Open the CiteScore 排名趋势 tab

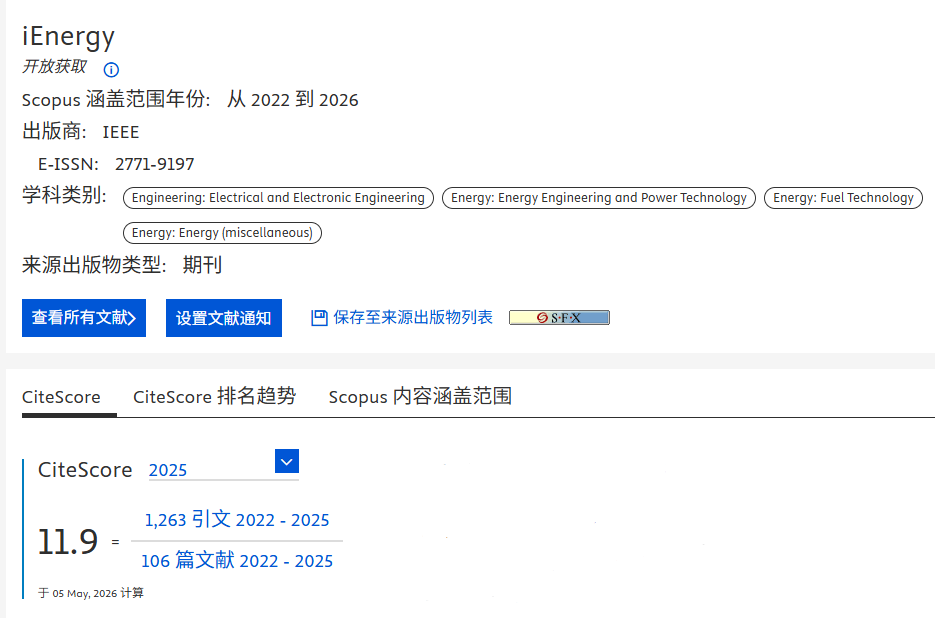215,397
